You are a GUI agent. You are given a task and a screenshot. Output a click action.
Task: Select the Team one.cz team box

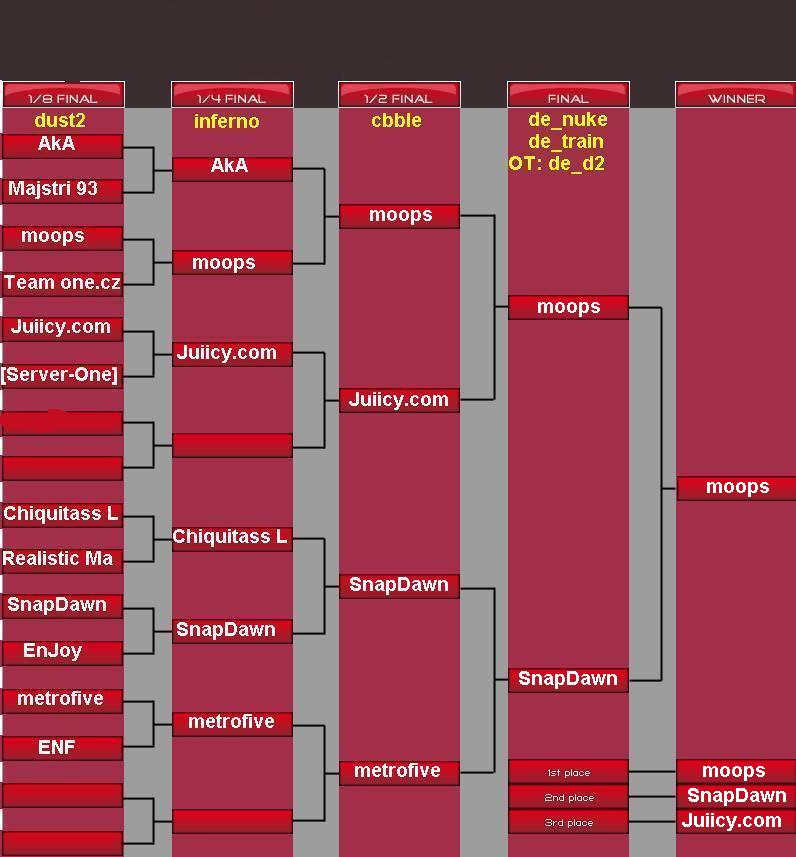[62, 285]
